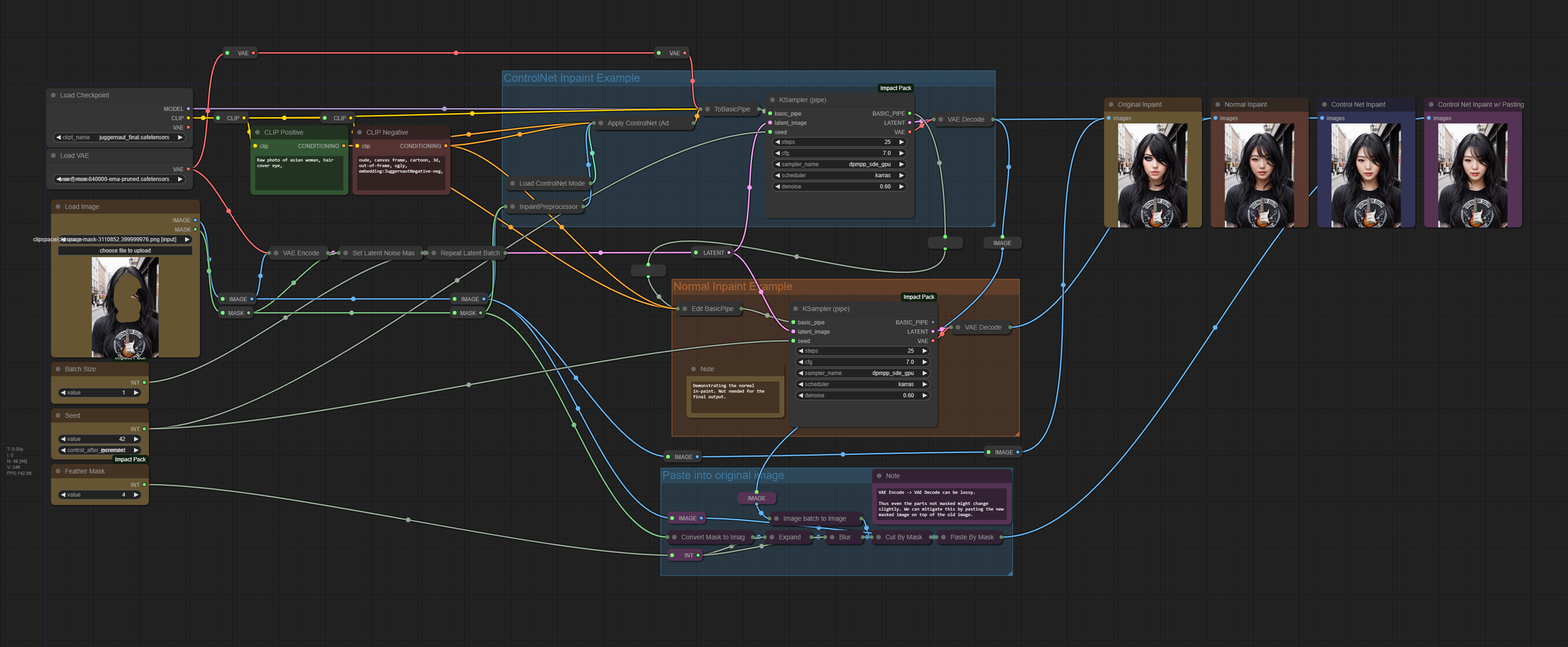The height and width of the screenshot is (647, 1568).
Task: Toggle collapse dot on CLIP Positive node
Action: pos(258,132)
